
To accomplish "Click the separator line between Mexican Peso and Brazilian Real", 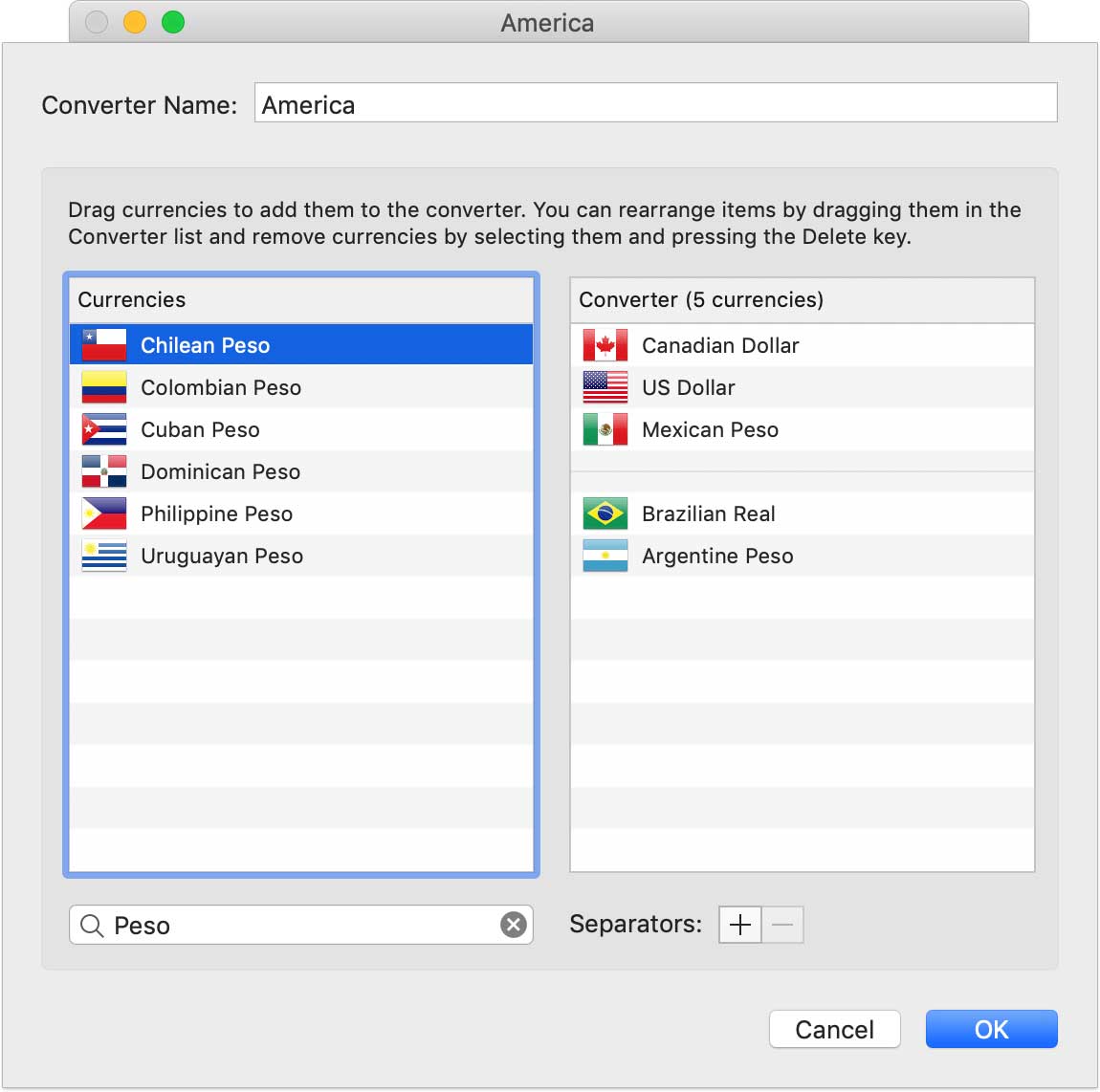I will coord(802,471).
